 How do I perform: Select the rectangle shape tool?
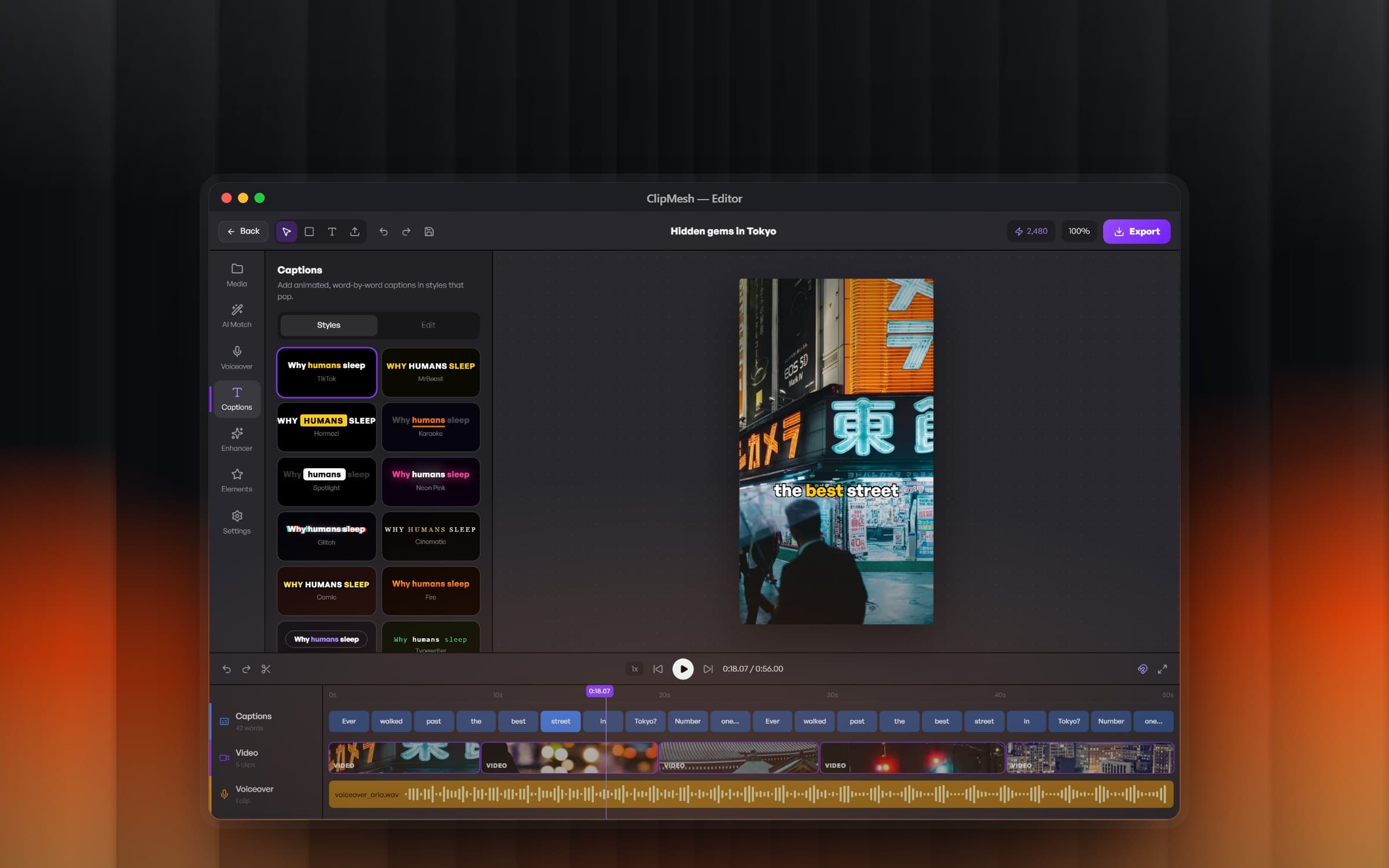[x=309, y=231]
